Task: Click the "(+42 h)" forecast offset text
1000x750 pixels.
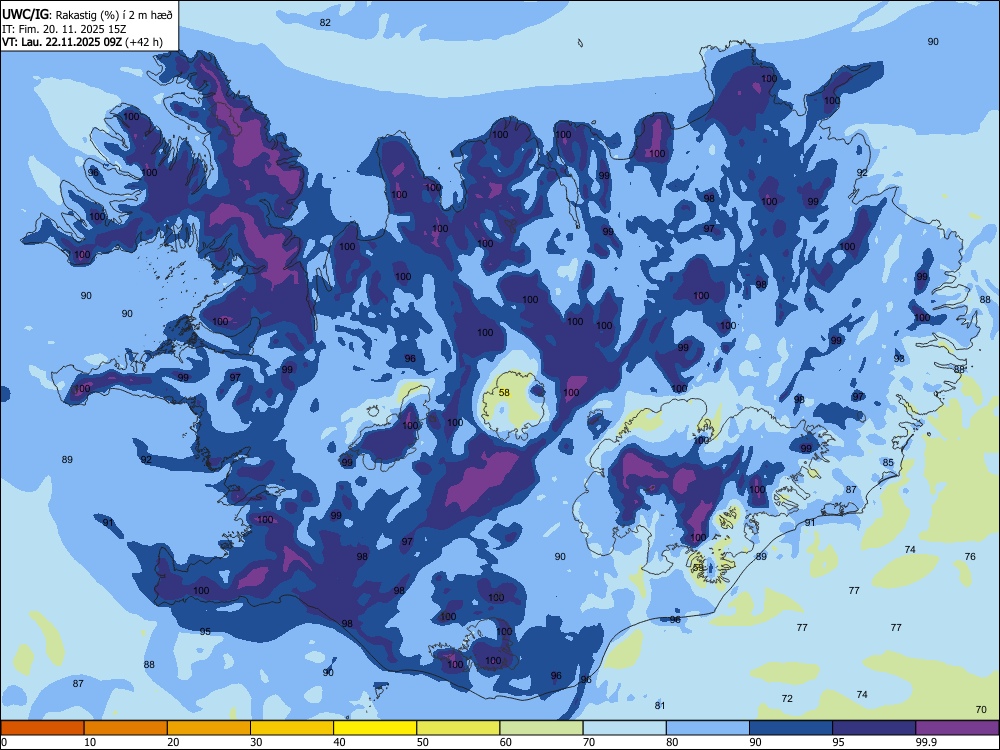Action: click(144, 43)
